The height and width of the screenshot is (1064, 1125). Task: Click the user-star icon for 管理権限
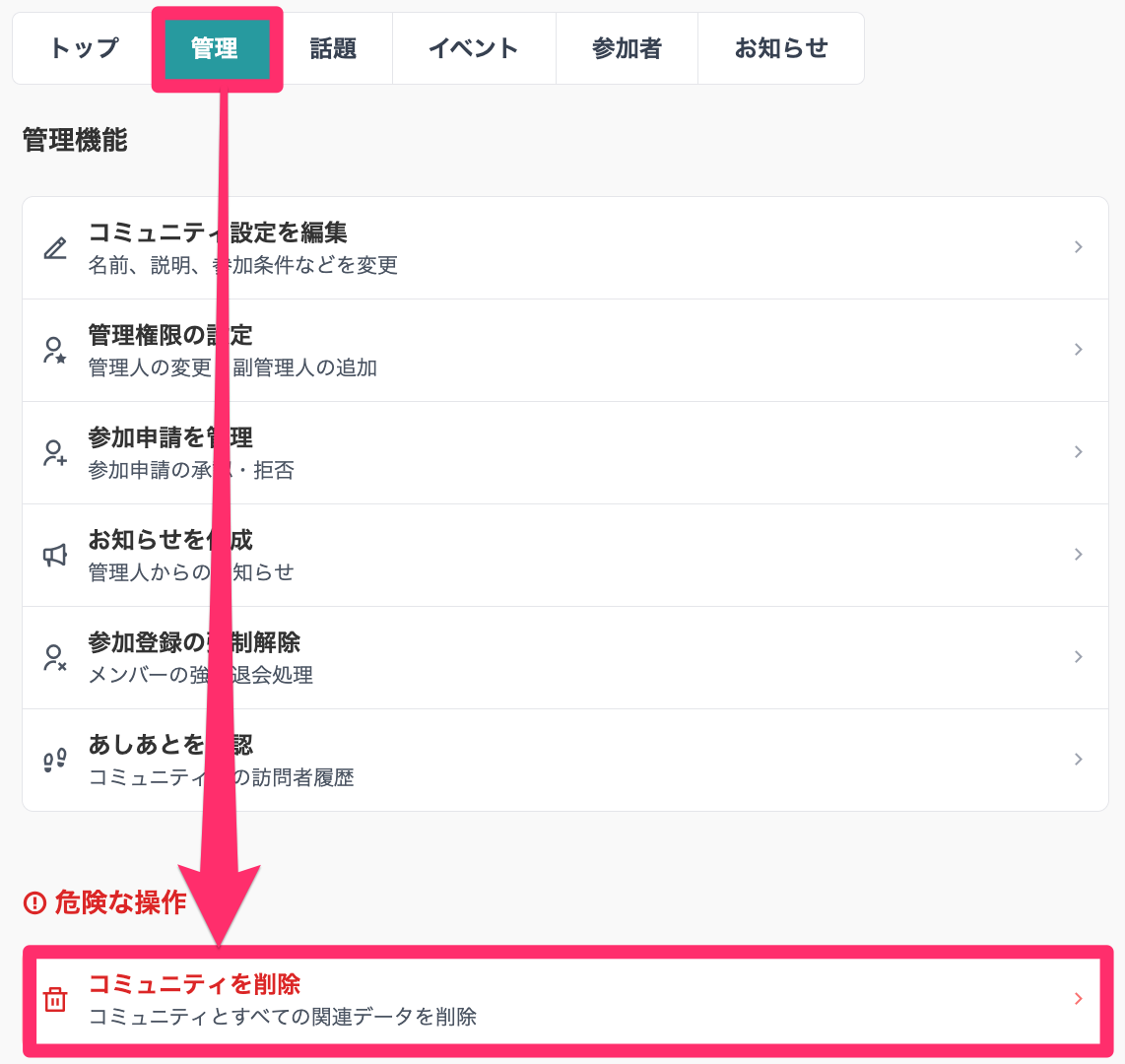55,350
